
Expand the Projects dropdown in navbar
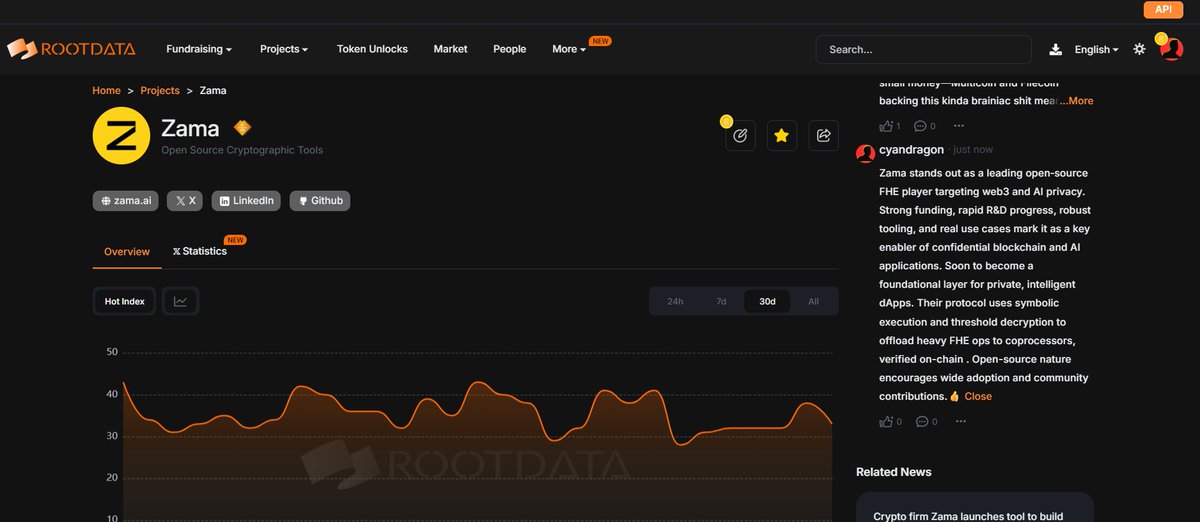(x=284, y=49)
